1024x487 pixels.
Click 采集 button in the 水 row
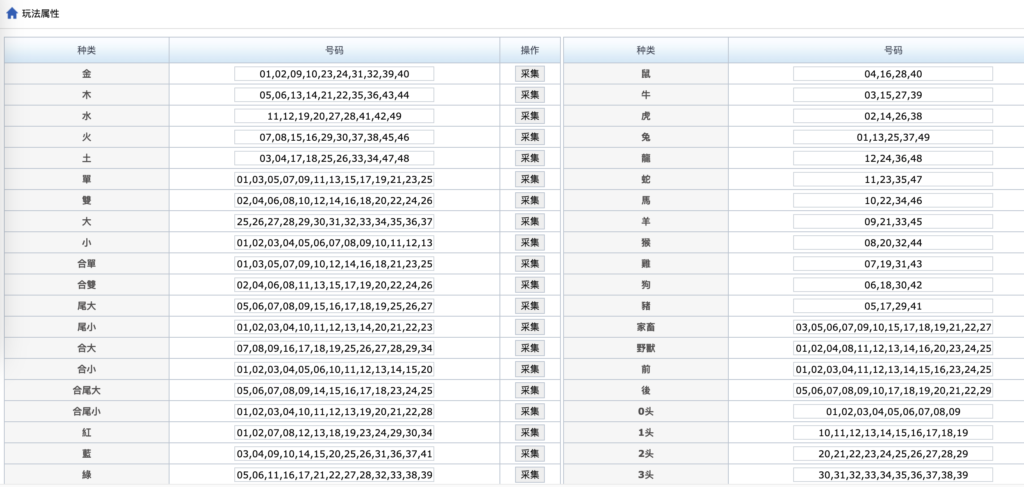click(529, 116)
